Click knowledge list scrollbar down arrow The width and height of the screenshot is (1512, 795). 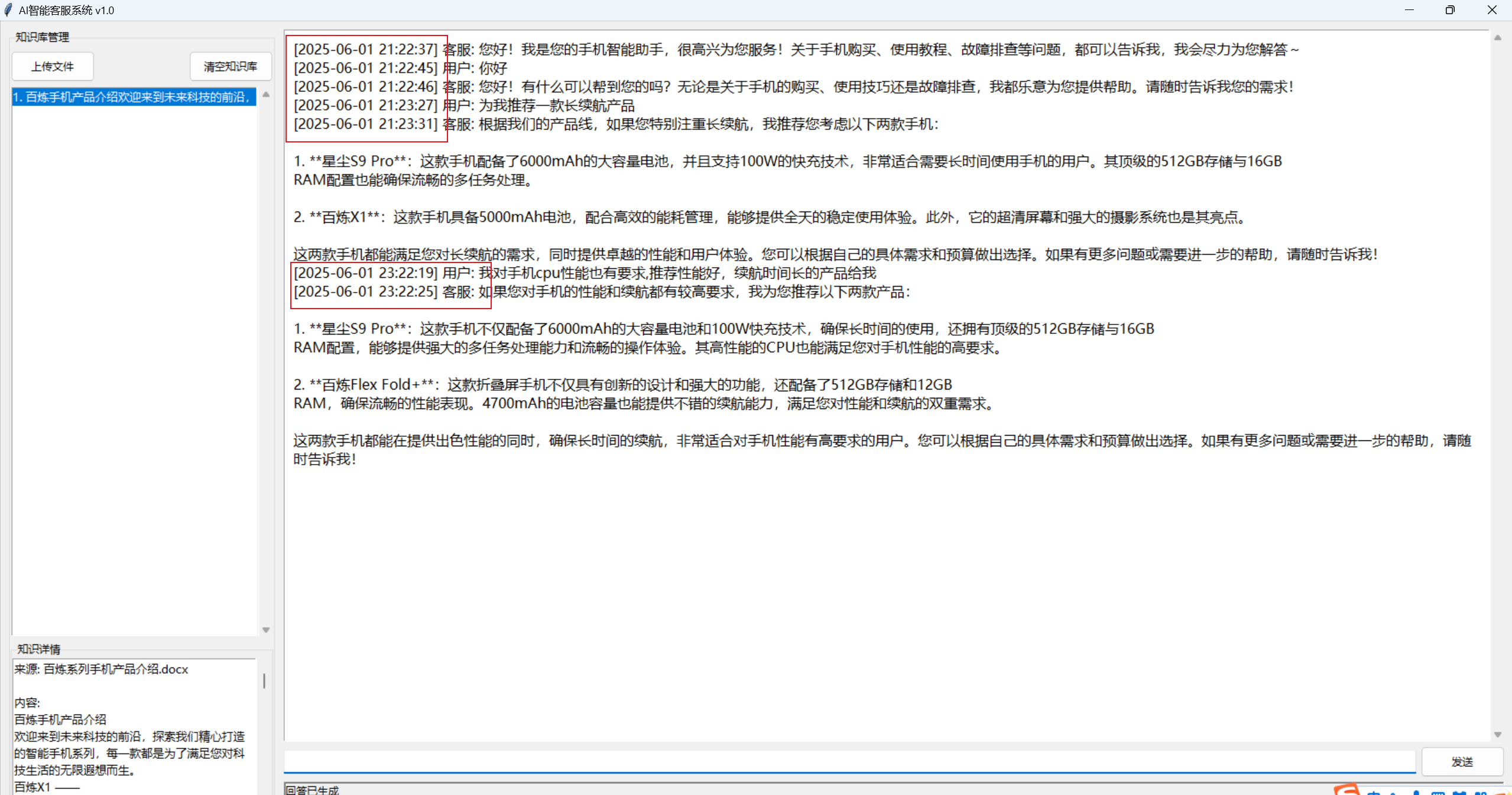(266, 630)
